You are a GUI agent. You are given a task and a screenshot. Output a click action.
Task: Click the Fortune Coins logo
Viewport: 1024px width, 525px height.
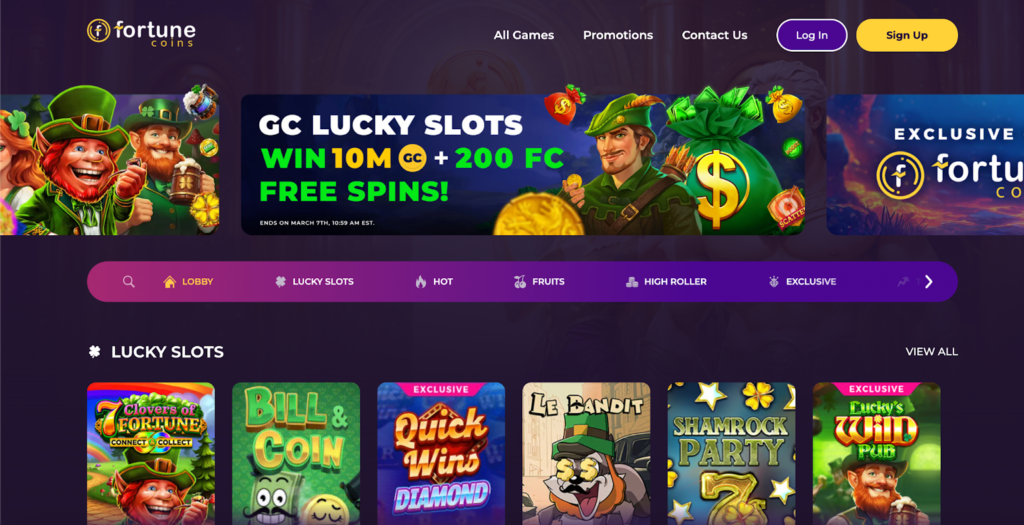(x=141, y=33)
